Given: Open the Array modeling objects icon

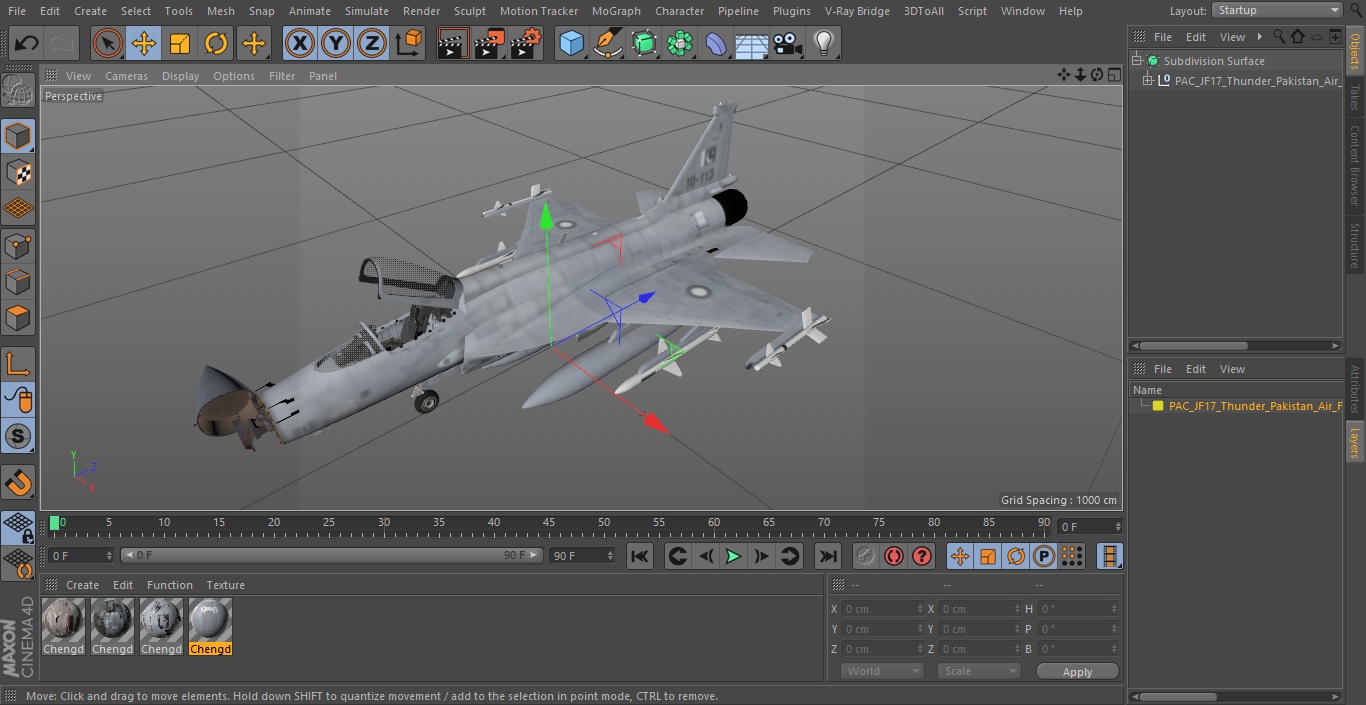Looking at the screenshot, I should (680, 43).
